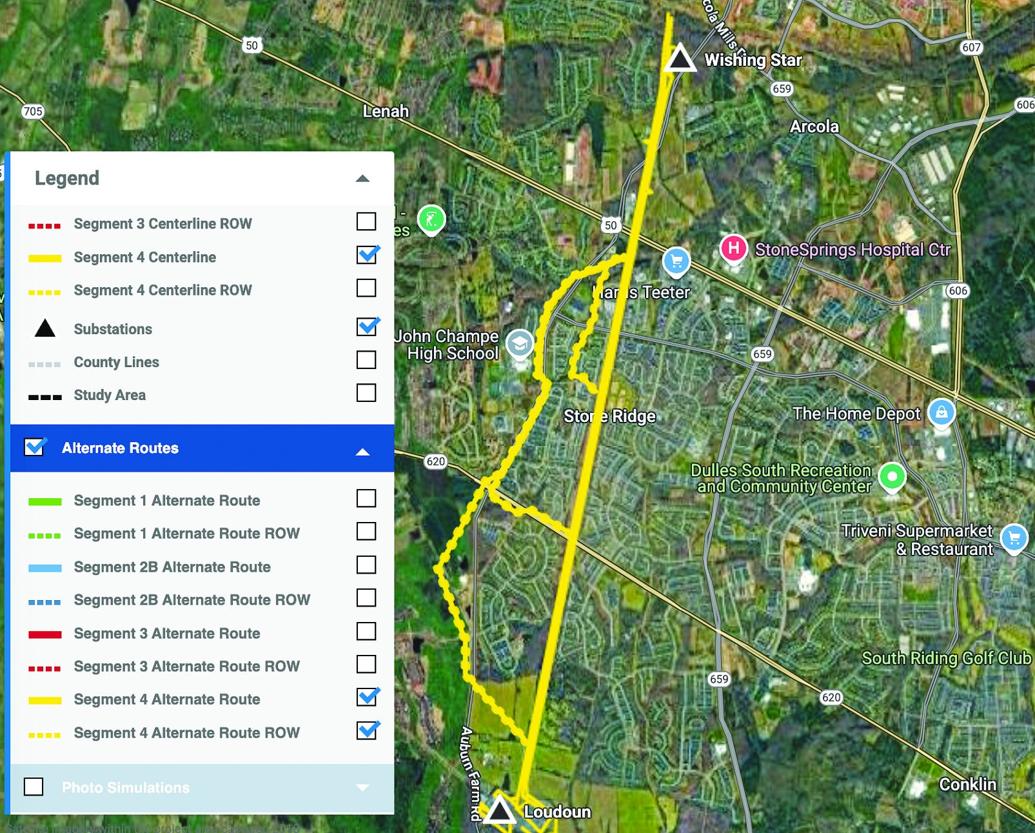Expand the Photo Simulations section

point(363,787)
